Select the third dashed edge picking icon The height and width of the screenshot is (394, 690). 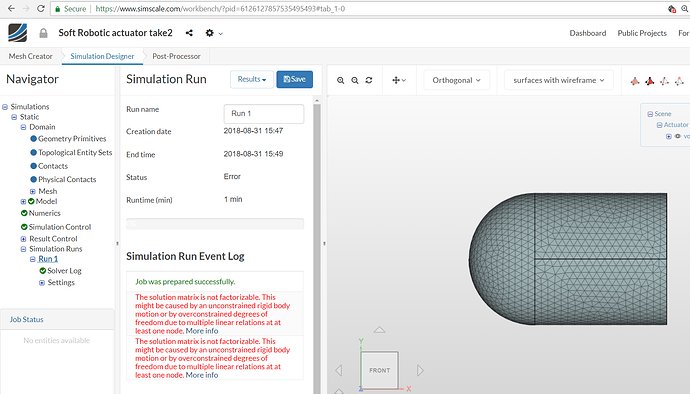click(x=664, y=81)
